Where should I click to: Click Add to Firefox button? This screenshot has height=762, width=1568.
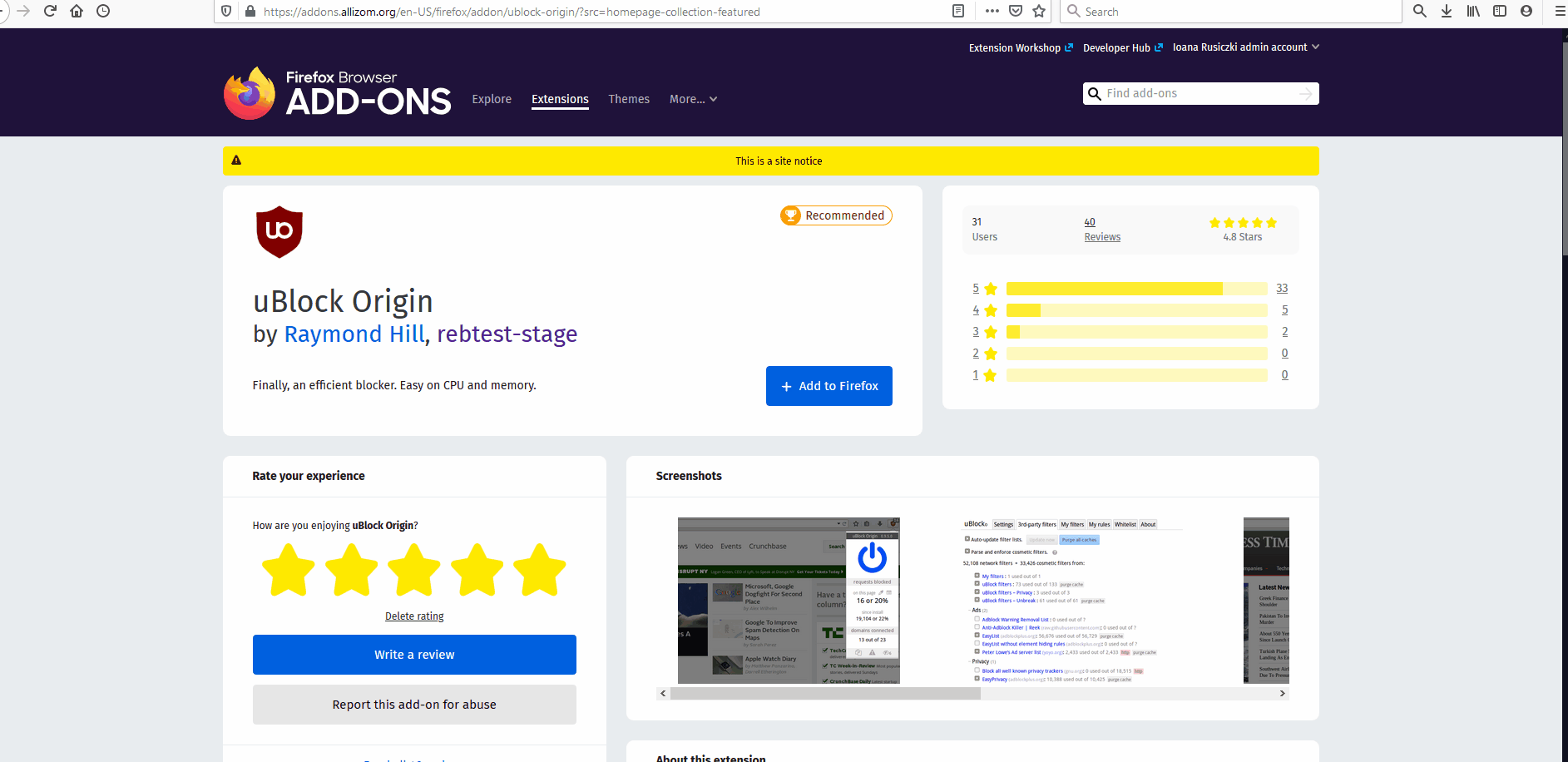tap(829, 386)
